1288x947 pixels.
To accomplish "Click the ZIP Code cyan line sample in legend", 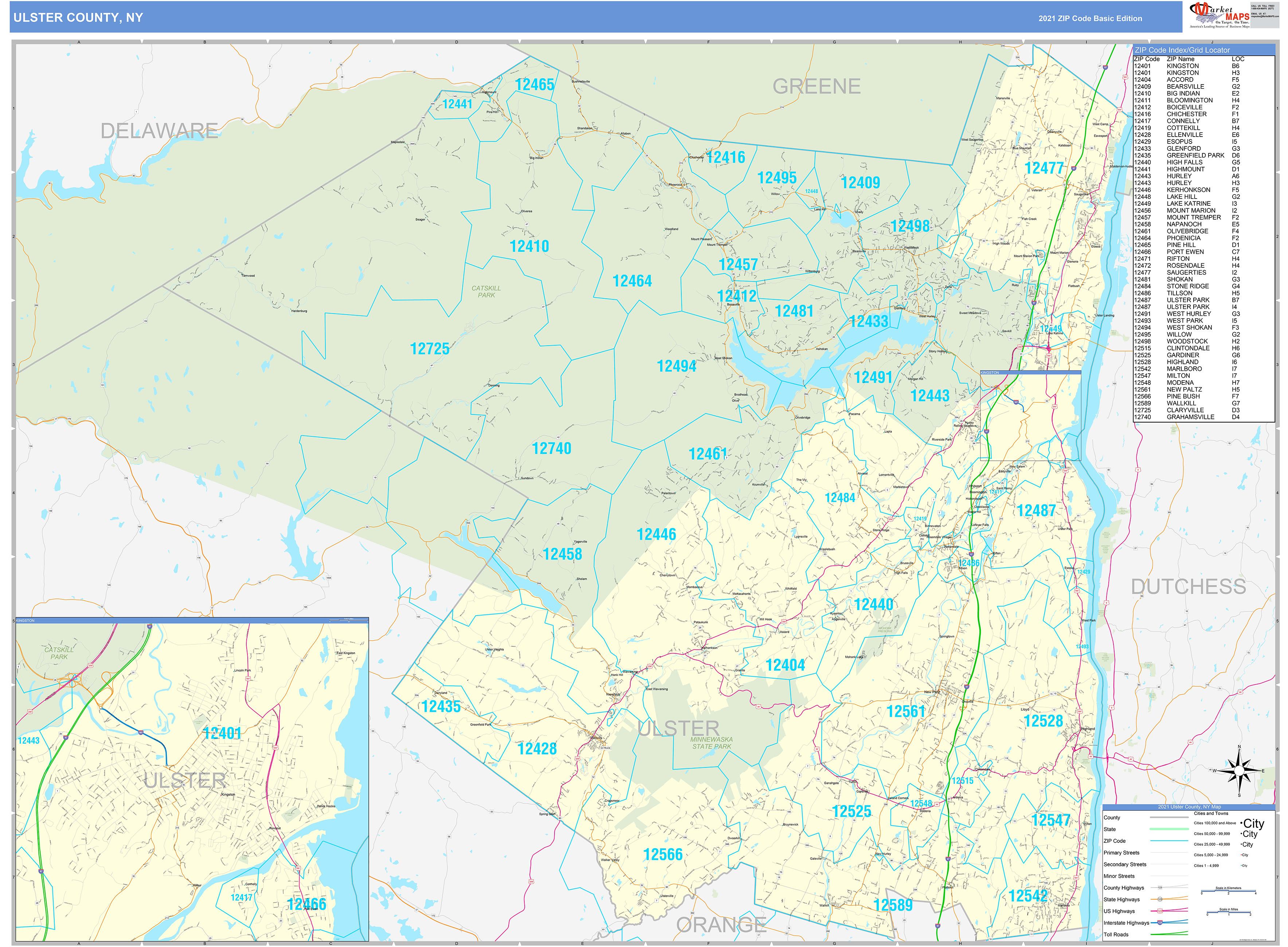I will (1170, 841).
